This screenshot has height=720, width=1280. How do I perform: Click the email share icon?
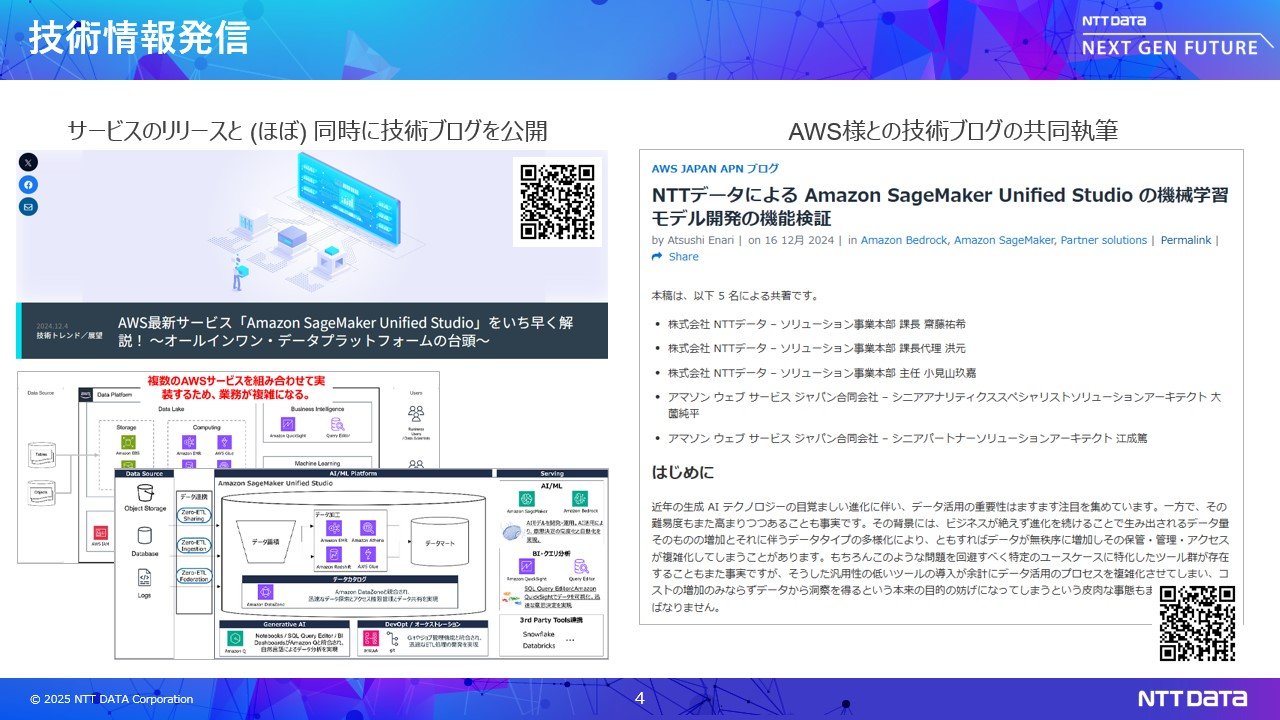[28, 207]
